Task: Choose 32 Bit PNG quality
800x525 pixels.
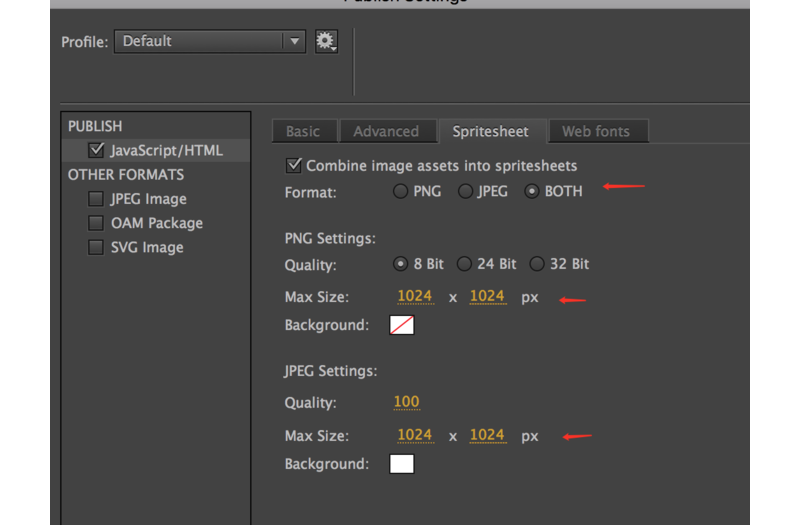Action: 537,264
